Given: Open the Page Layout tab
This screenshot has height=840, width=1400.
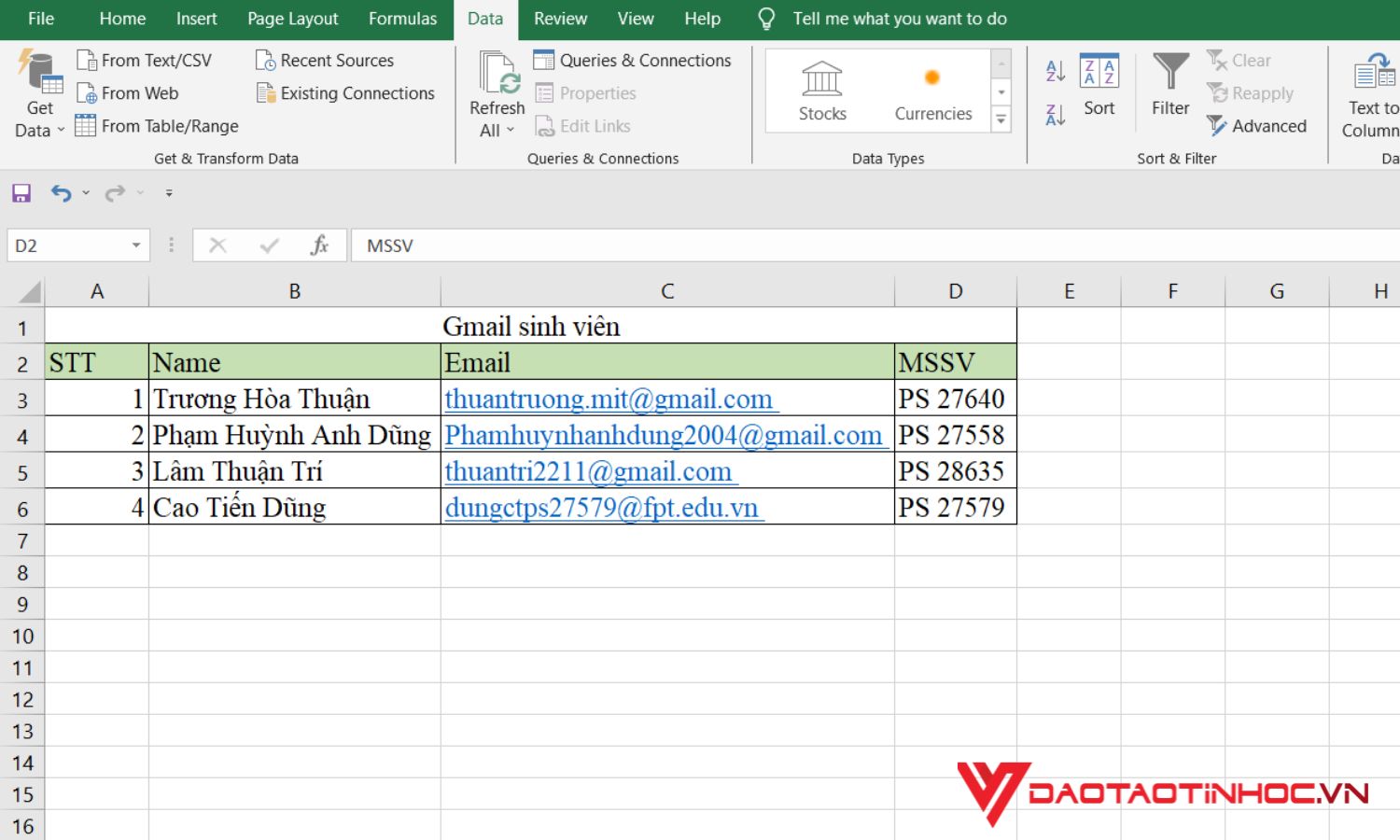Looking at the screenshot, I should pyautogui.click(x=293, y=19).
